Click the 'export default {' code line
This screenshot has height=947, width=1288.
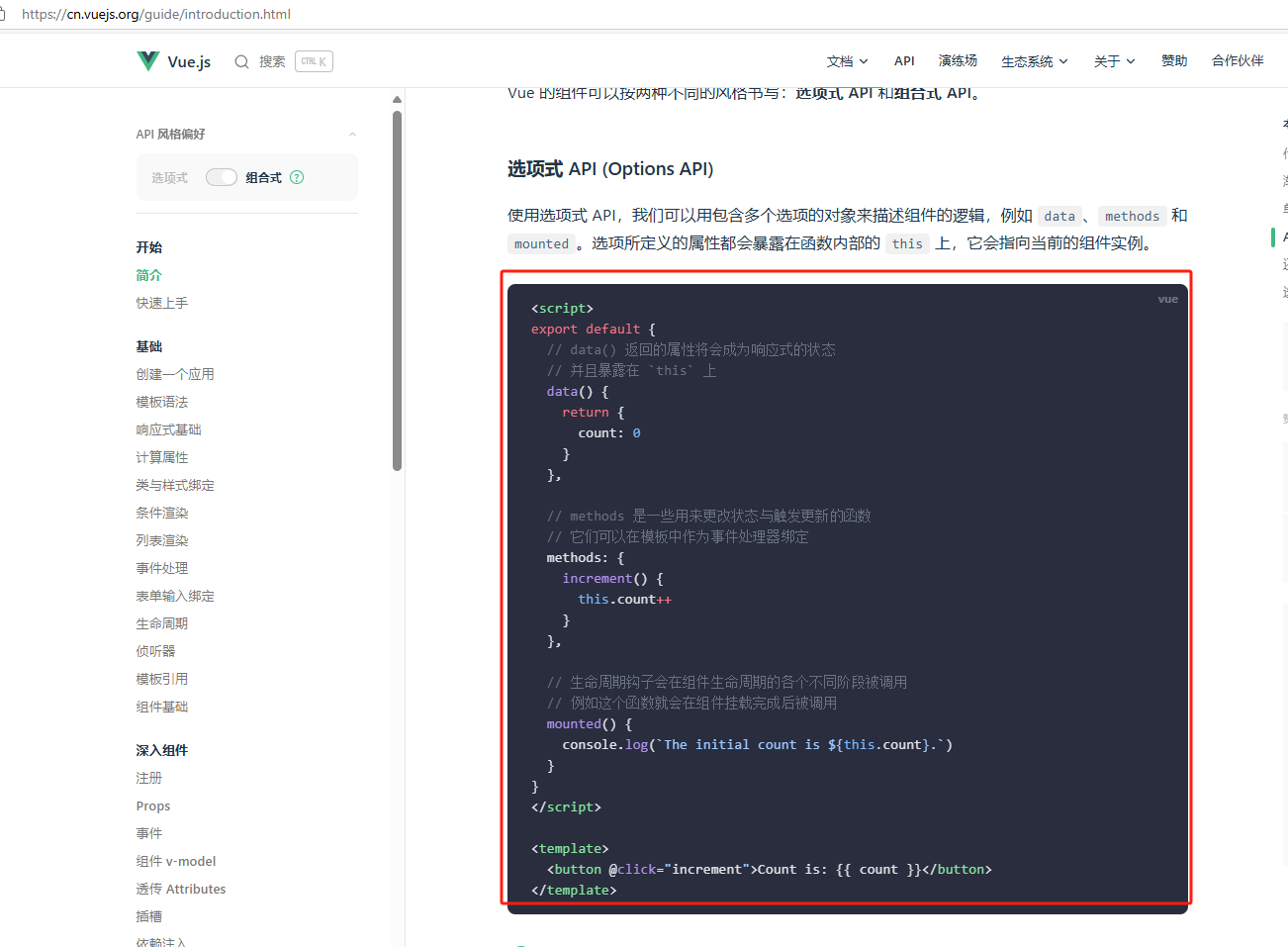click(x=594, y=330)
